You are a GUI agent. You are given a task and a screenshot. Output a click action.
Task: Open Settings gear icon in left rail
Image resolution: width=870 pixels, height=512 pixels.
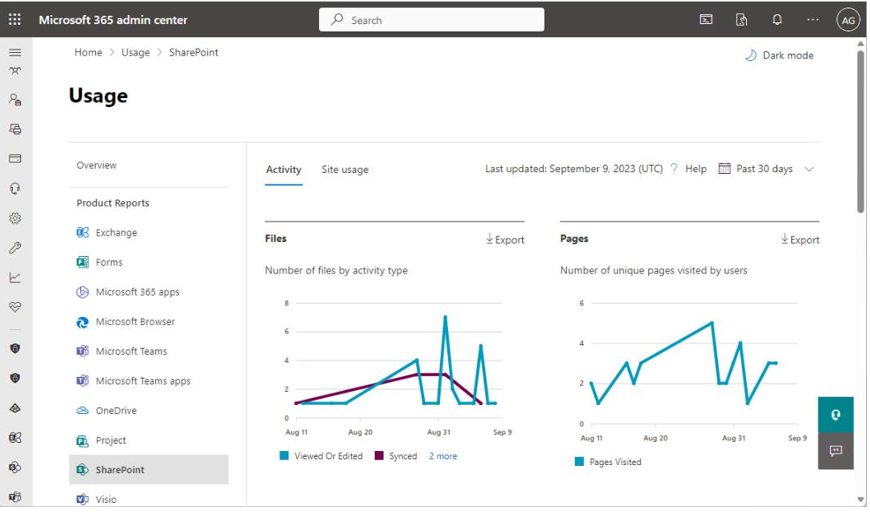point(15,218)
